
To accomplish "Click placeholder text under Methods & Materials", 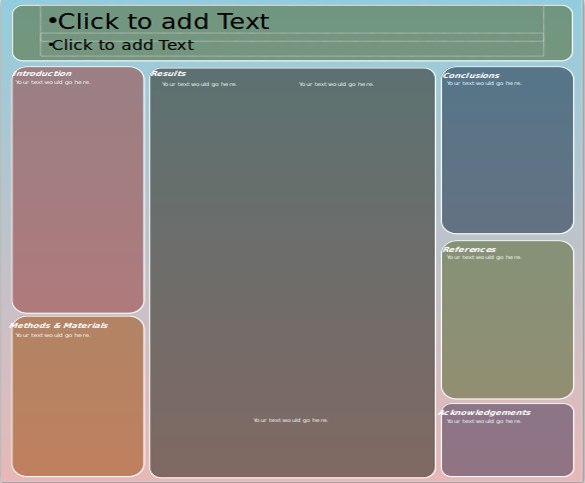I will tap(53, 335).
